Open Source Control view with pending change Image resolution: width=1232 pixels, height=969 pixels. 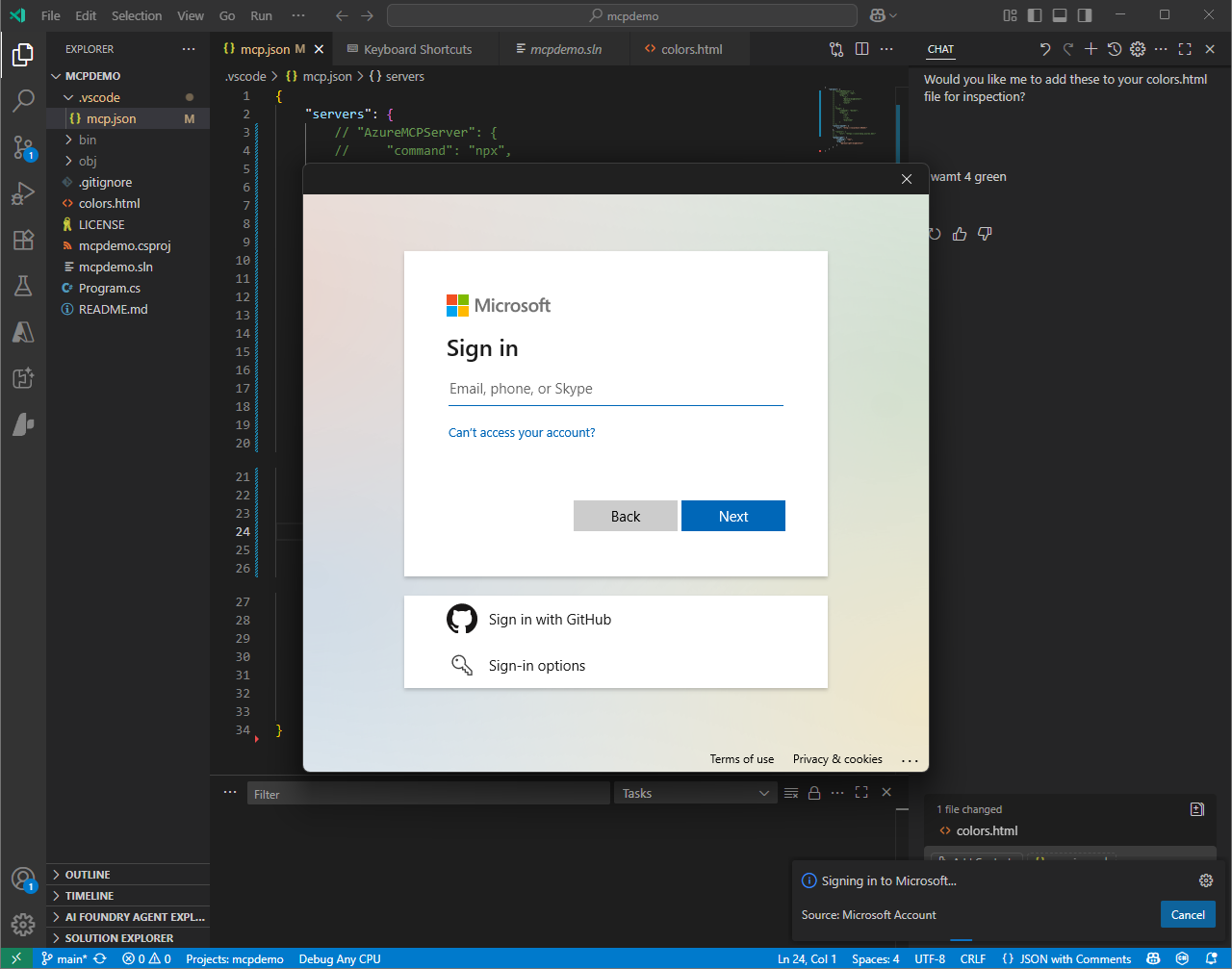(23, 147)
